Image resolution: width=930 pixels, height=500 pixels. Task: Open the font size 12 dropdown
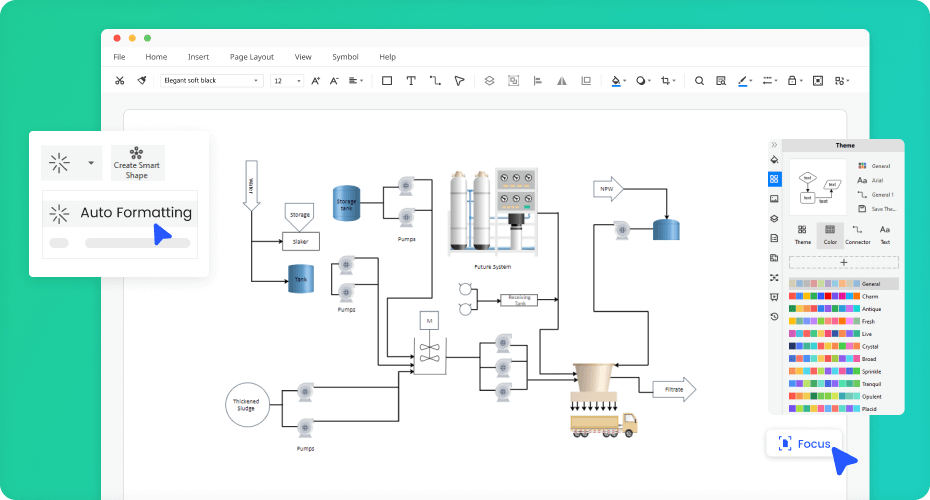point(287,81)
